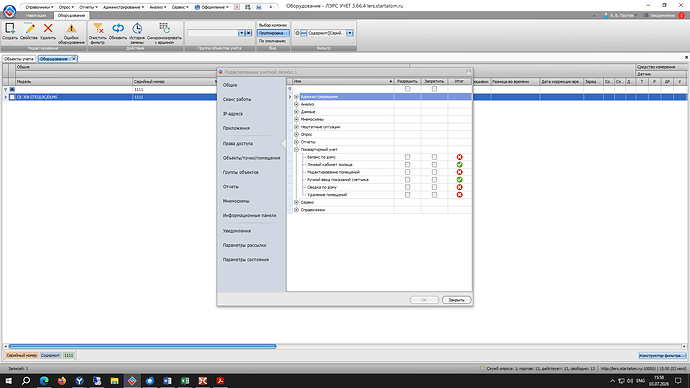Viewport: 690px width, 388px height.
Task: Check Разрешить for Удаление помещений
Action: pyautogui.click(x=407, y=195)
